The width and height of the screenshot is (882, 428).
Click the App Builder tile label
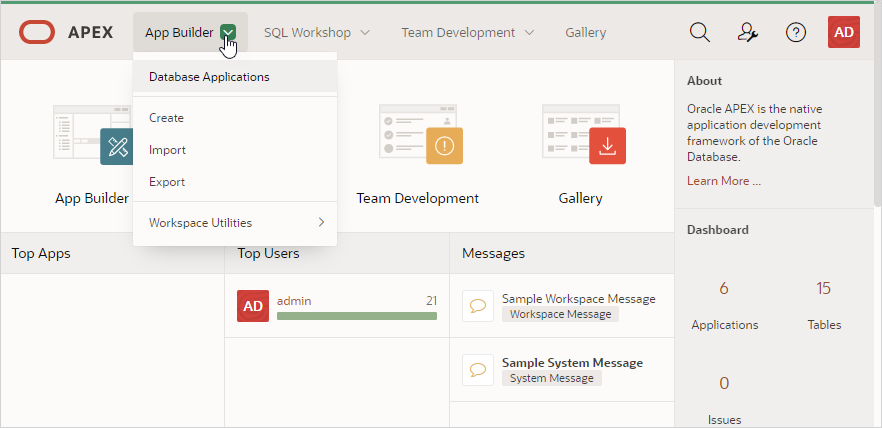click(x=92, y=198)
